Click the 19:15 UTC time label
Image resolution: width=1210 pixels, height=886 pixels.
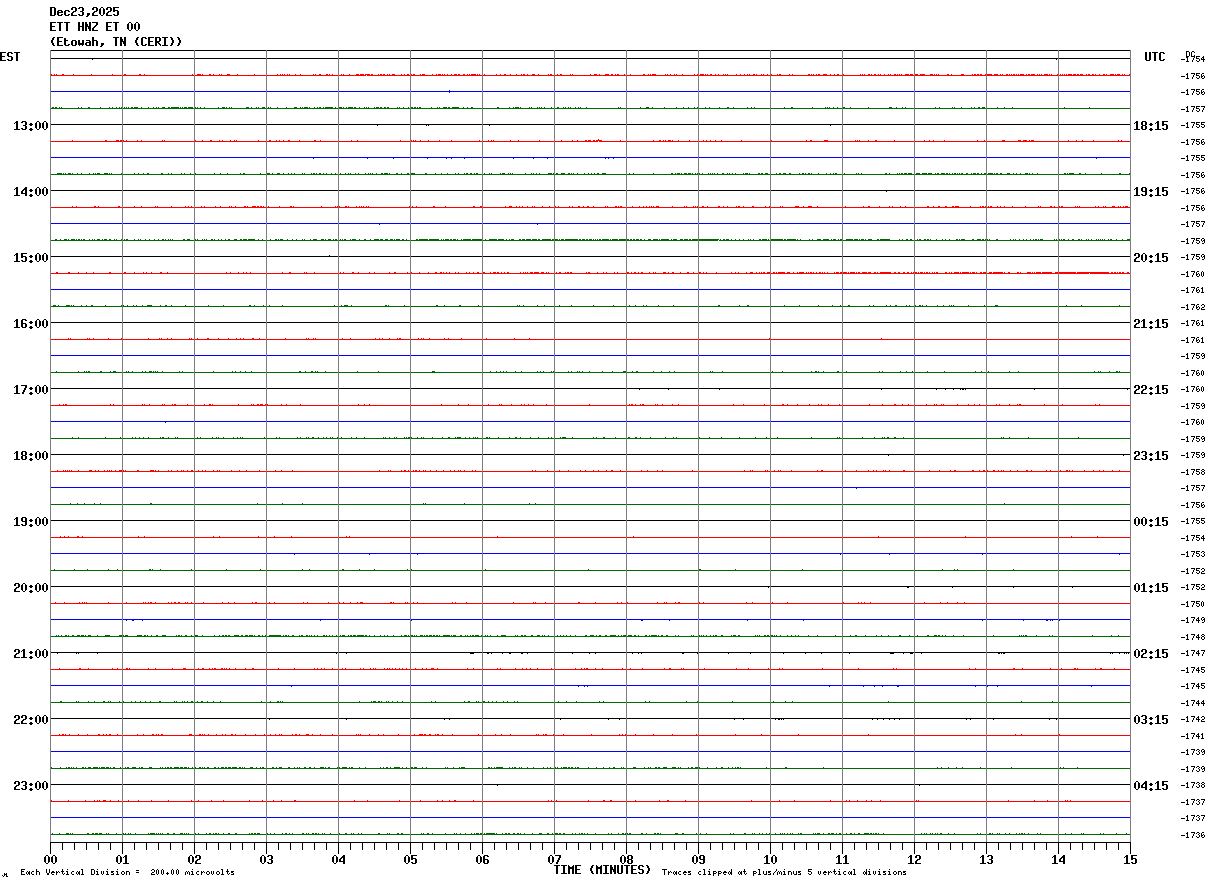click(x=1151, y=191)
